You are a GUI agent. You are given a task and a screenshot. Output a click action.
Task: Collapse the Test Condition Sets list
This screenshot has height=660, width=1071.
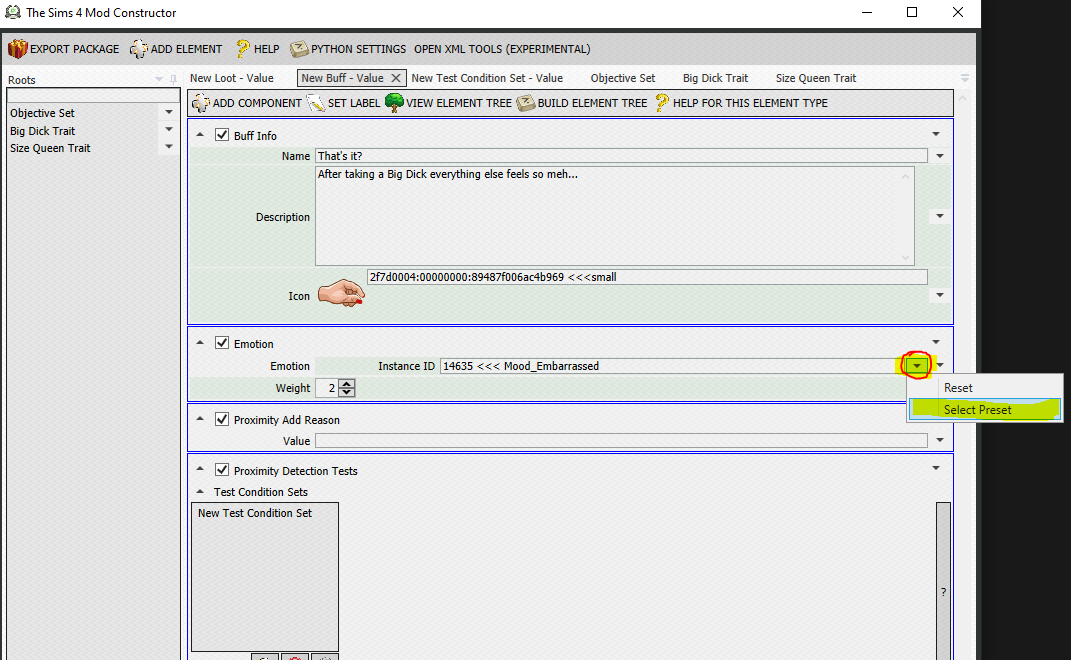pyautogui.click(x=200, y=491)
